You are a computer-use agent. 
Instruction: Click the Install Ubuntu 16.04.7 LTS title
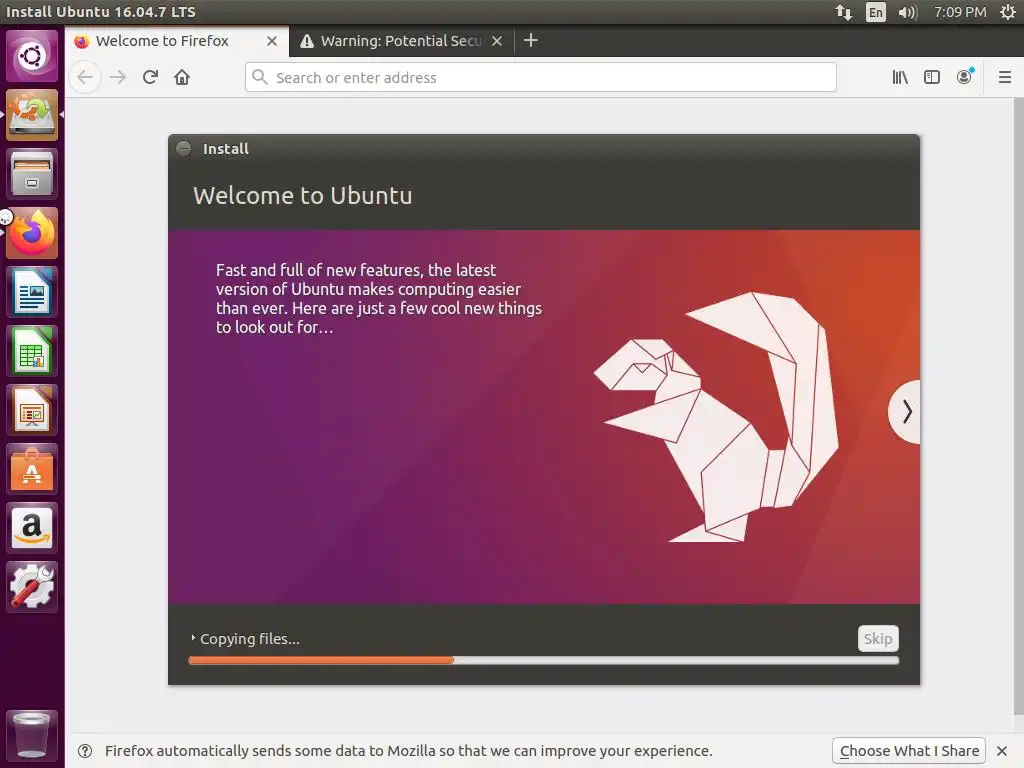(x=101, y=12)
